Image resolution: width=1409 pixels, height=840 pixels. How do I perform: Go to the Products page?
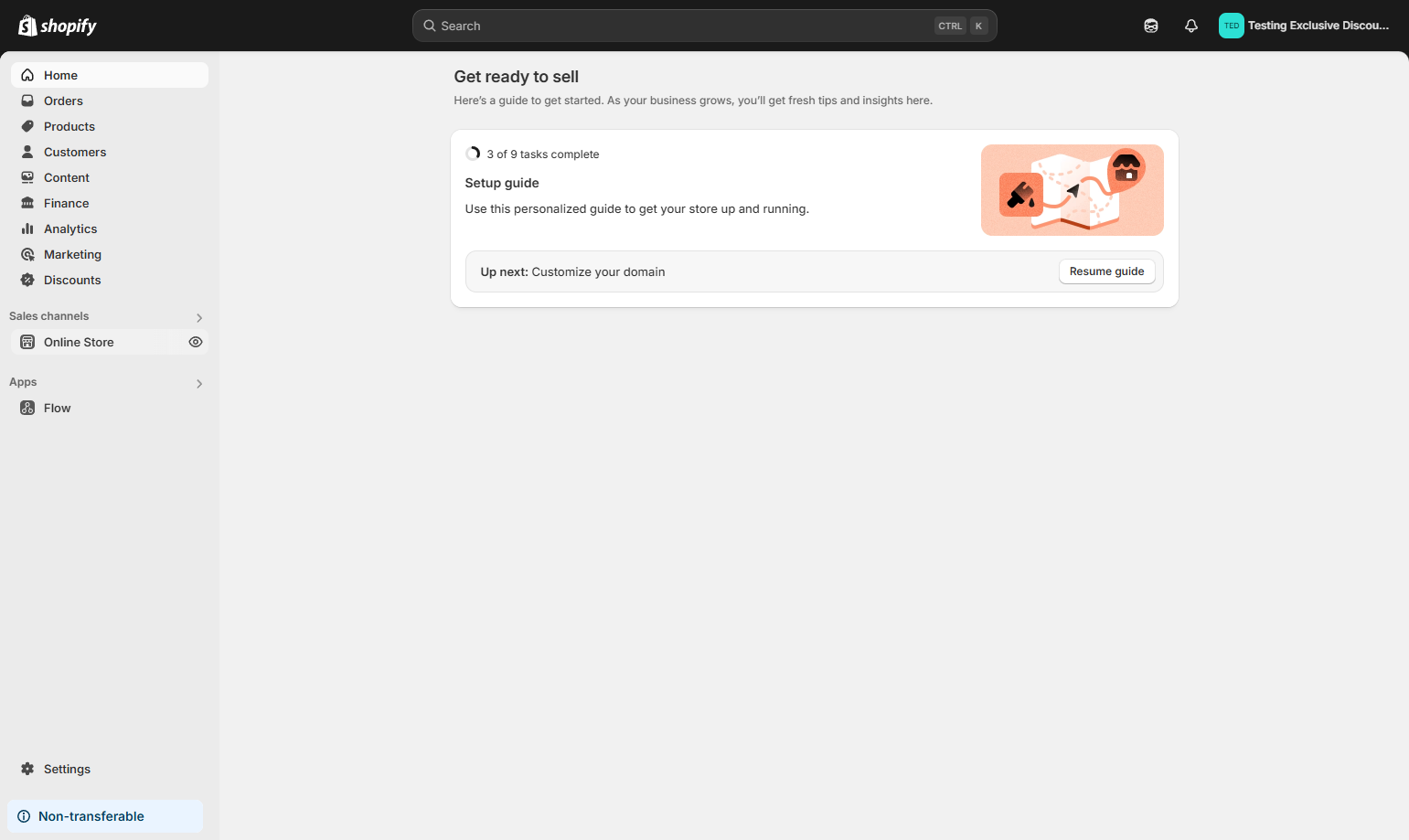click(x=110, y=126)
